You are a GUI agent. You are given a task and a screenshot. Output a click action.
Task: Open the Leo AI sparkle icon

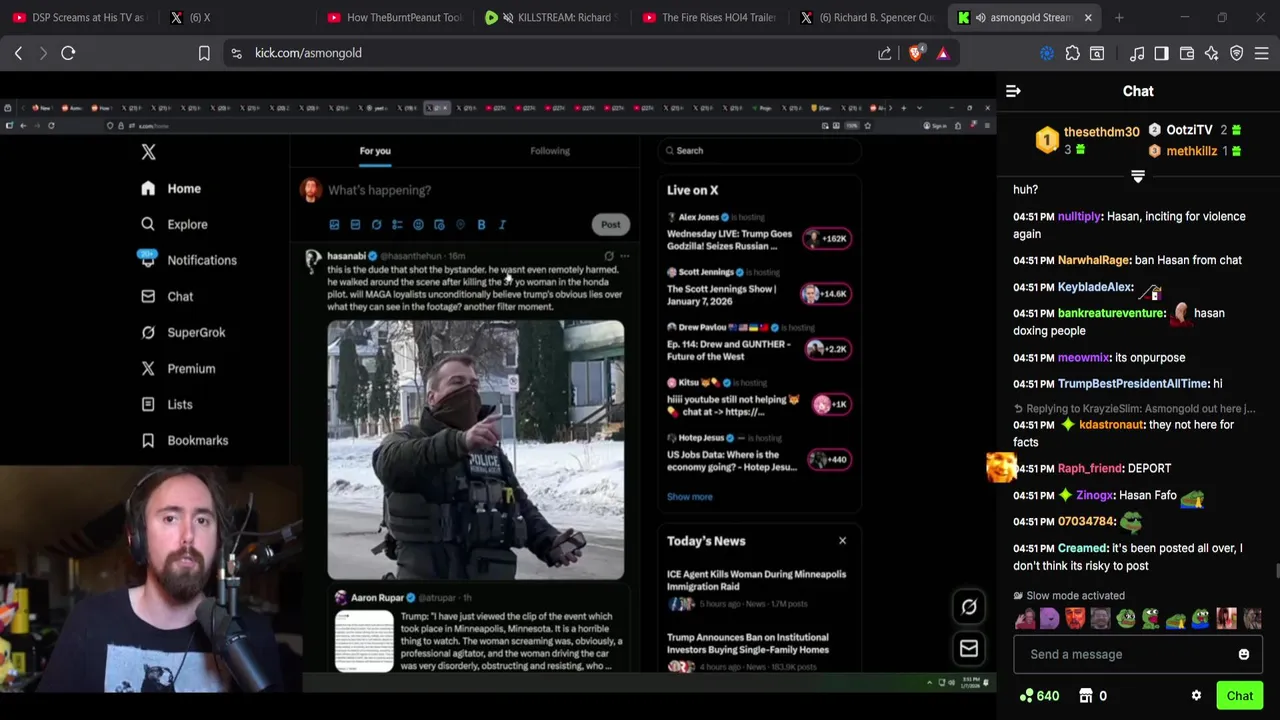coord(1211,53)
